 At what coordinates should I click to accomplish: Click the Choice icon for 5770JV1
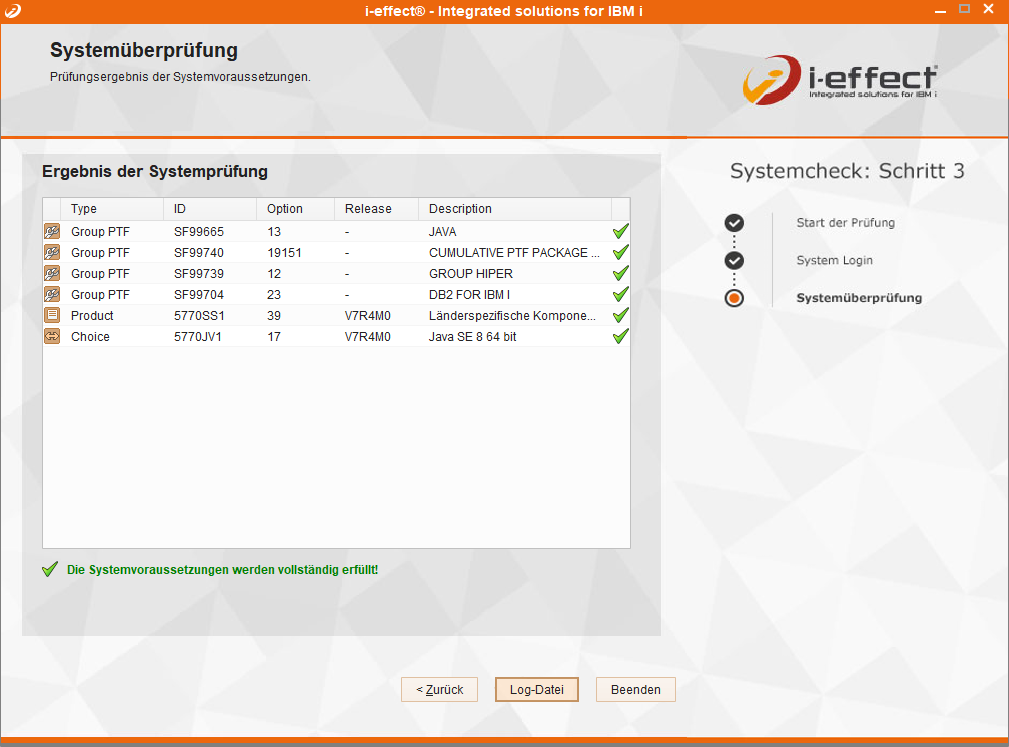click(52, 336)
